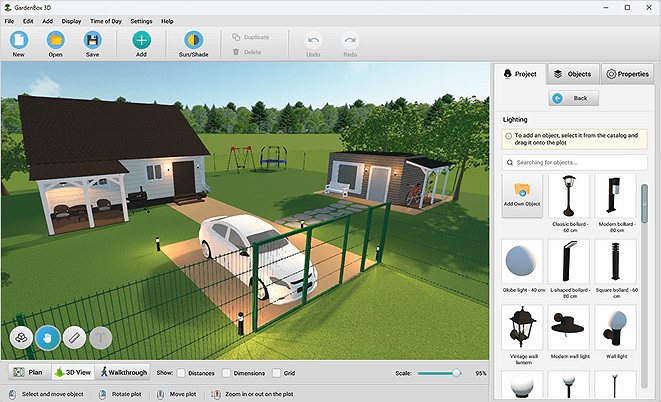Image resolution: width=661 pixels, height=402 pixels.
Task: Select the layers tool in viewport
Action: click(x=21, y=338)
